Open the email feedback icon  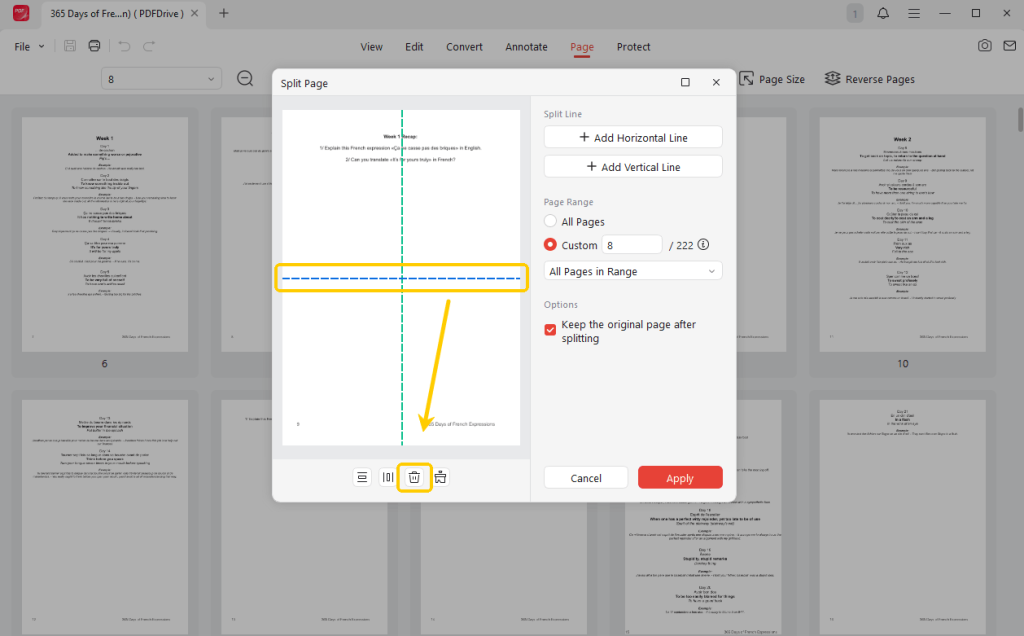click(1009, 46)
